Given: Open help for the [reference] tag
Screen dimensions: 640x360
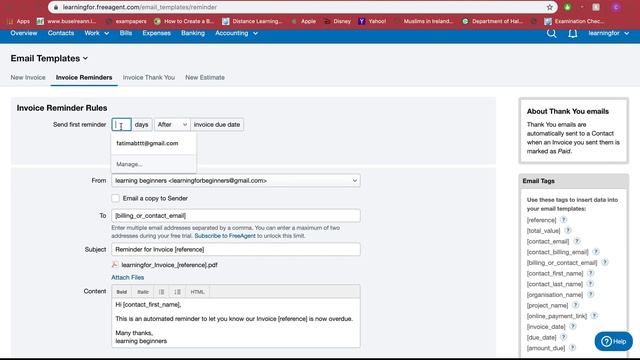Looking at the screenshot, I should click(563, 220).
